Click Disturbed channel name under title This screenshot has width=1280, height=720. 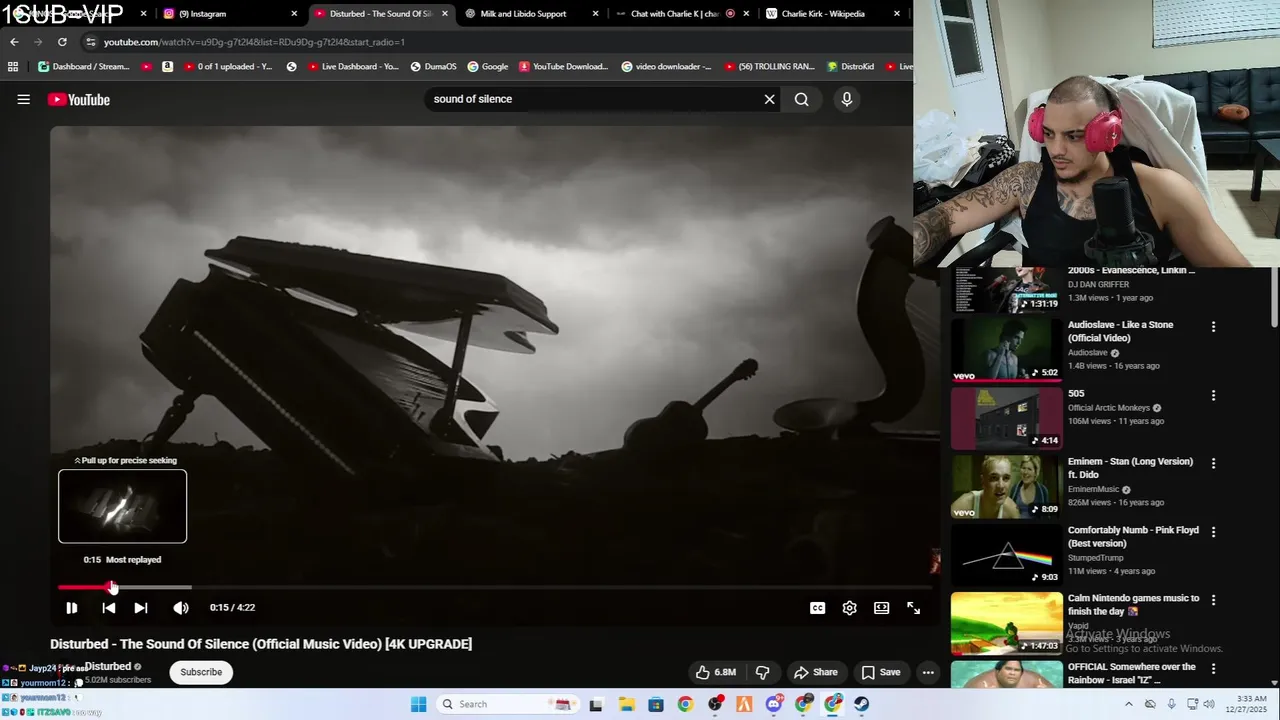click(107, 666)
